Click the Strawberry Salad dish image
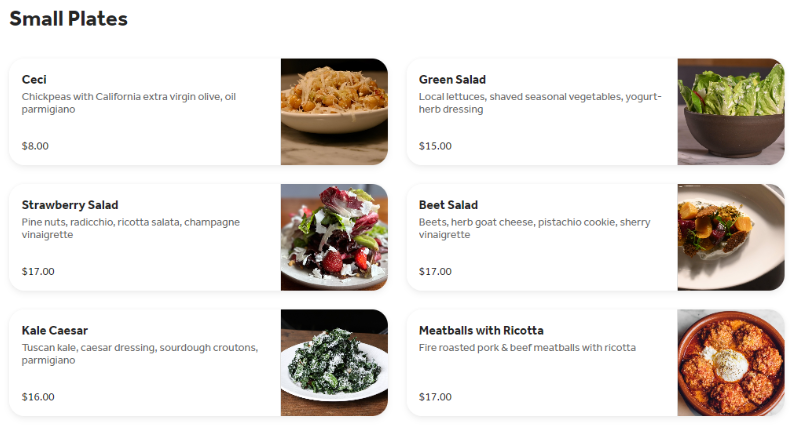Viewport: 800px width, 426px height. pos(334,237)
